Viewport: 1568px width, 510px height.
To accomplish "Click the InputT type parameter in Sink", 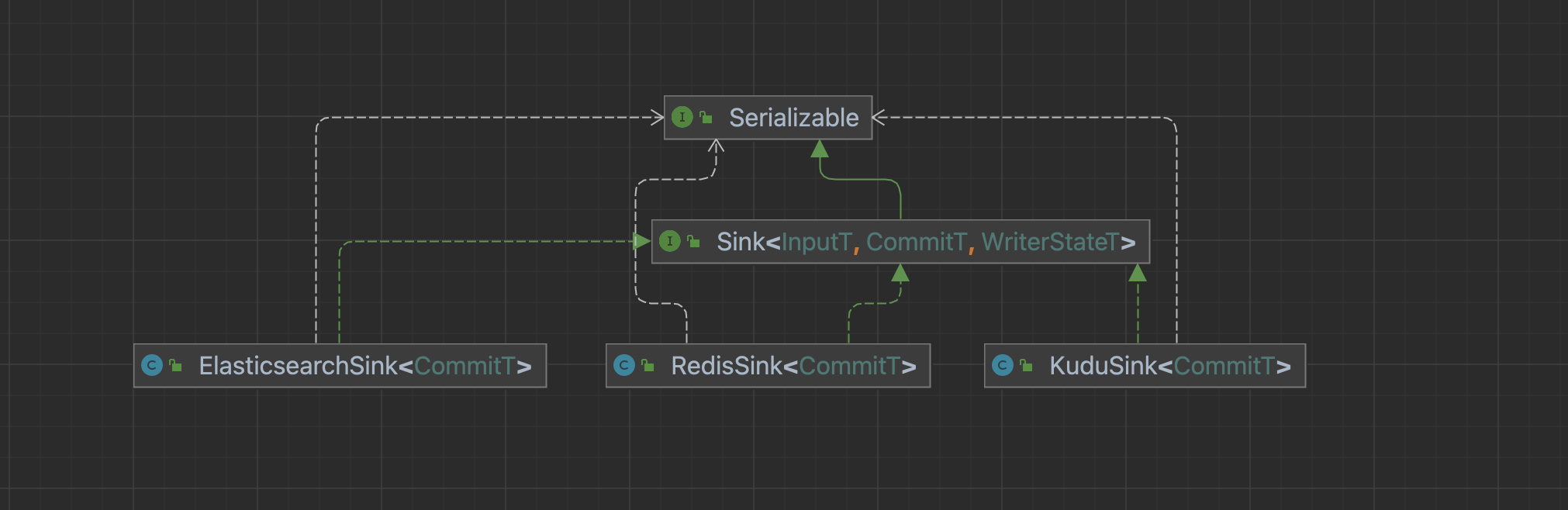I will pyautogui.click(x=816, y=242).
